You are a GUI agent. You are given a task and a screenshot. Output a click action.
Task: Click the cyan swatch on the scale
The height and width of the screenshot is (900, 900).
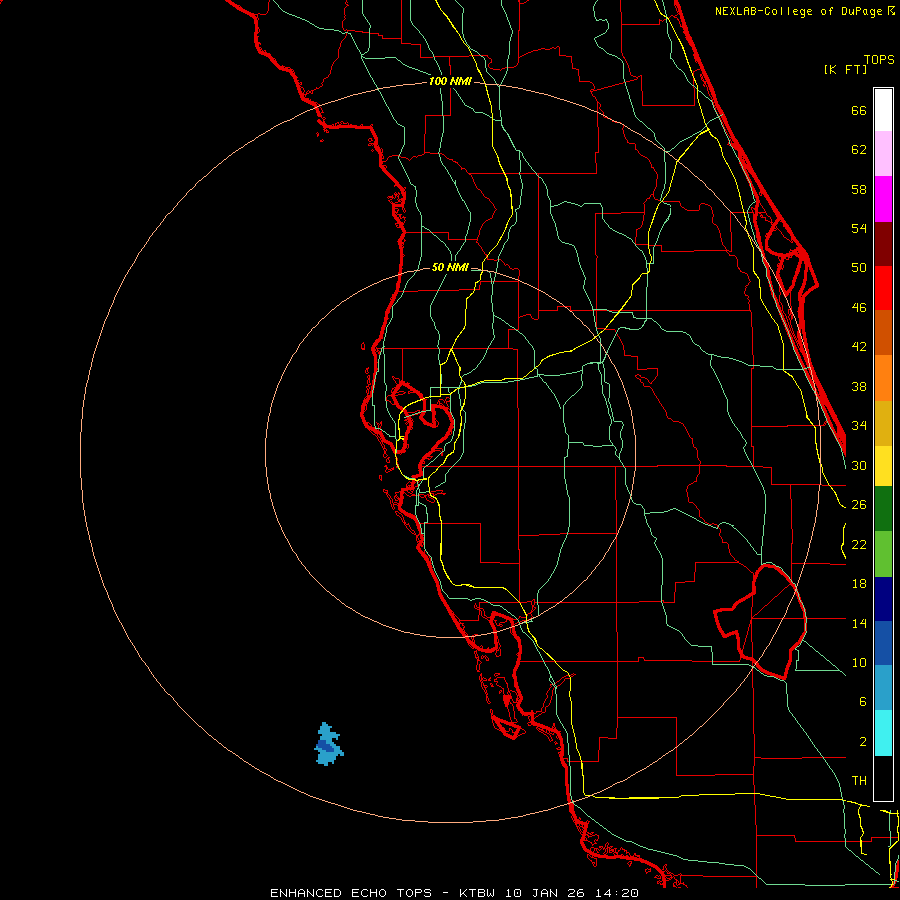click(883, 733)
